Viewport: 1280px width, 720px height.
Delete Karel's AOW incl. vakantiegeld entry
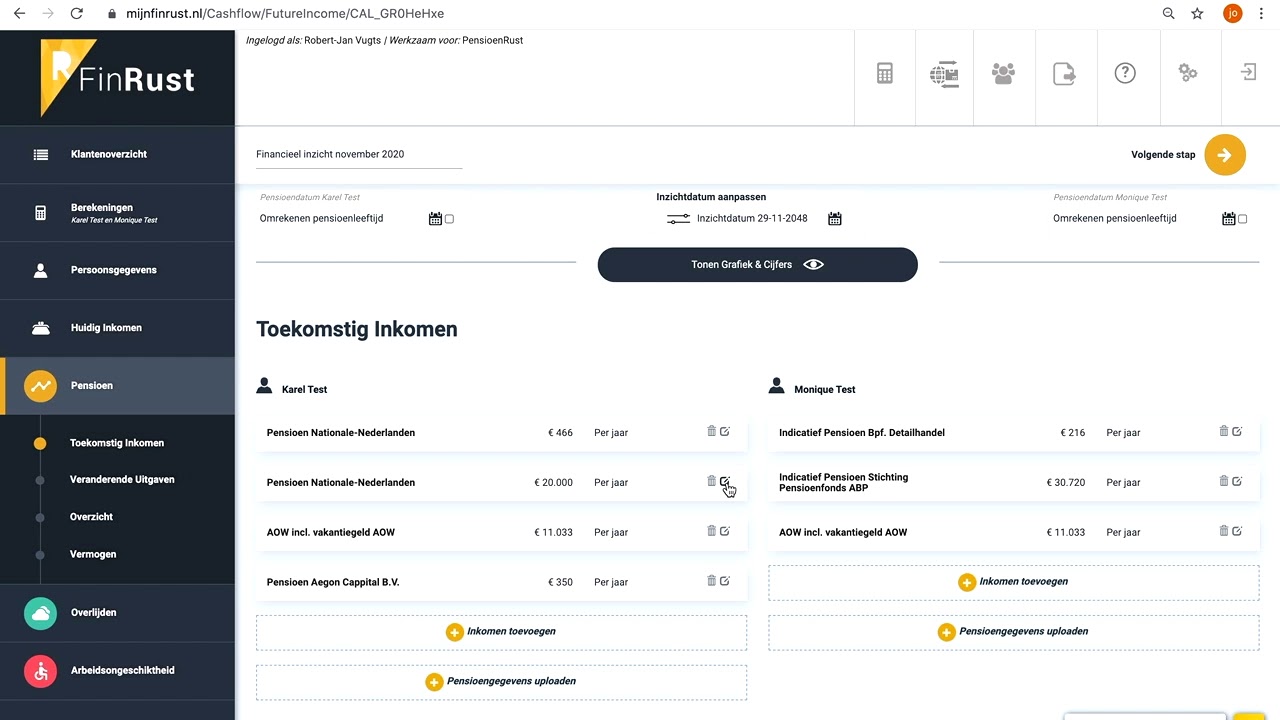(x=712, y=531)
